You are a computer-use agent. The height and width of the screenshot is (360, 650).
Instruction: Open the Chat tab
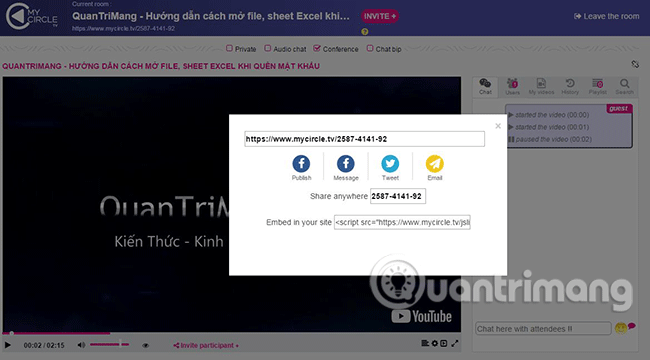point(485,86)
